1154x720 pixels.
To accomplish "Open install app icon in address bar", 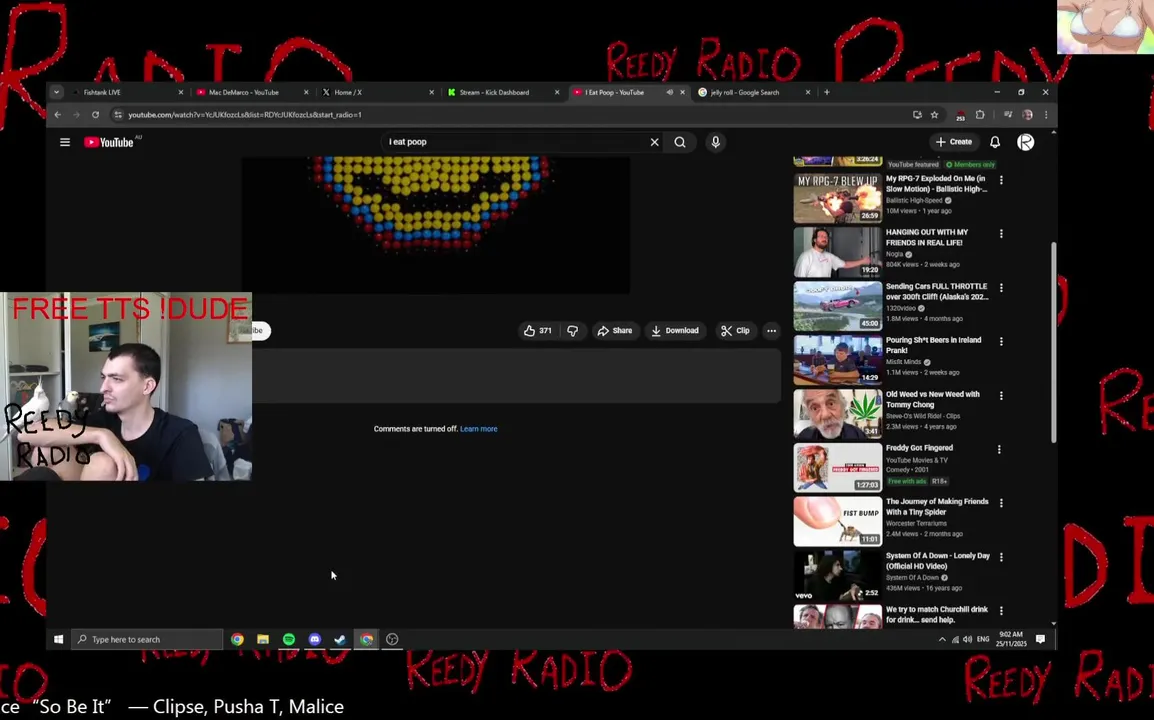I will (x=917, y=115).
